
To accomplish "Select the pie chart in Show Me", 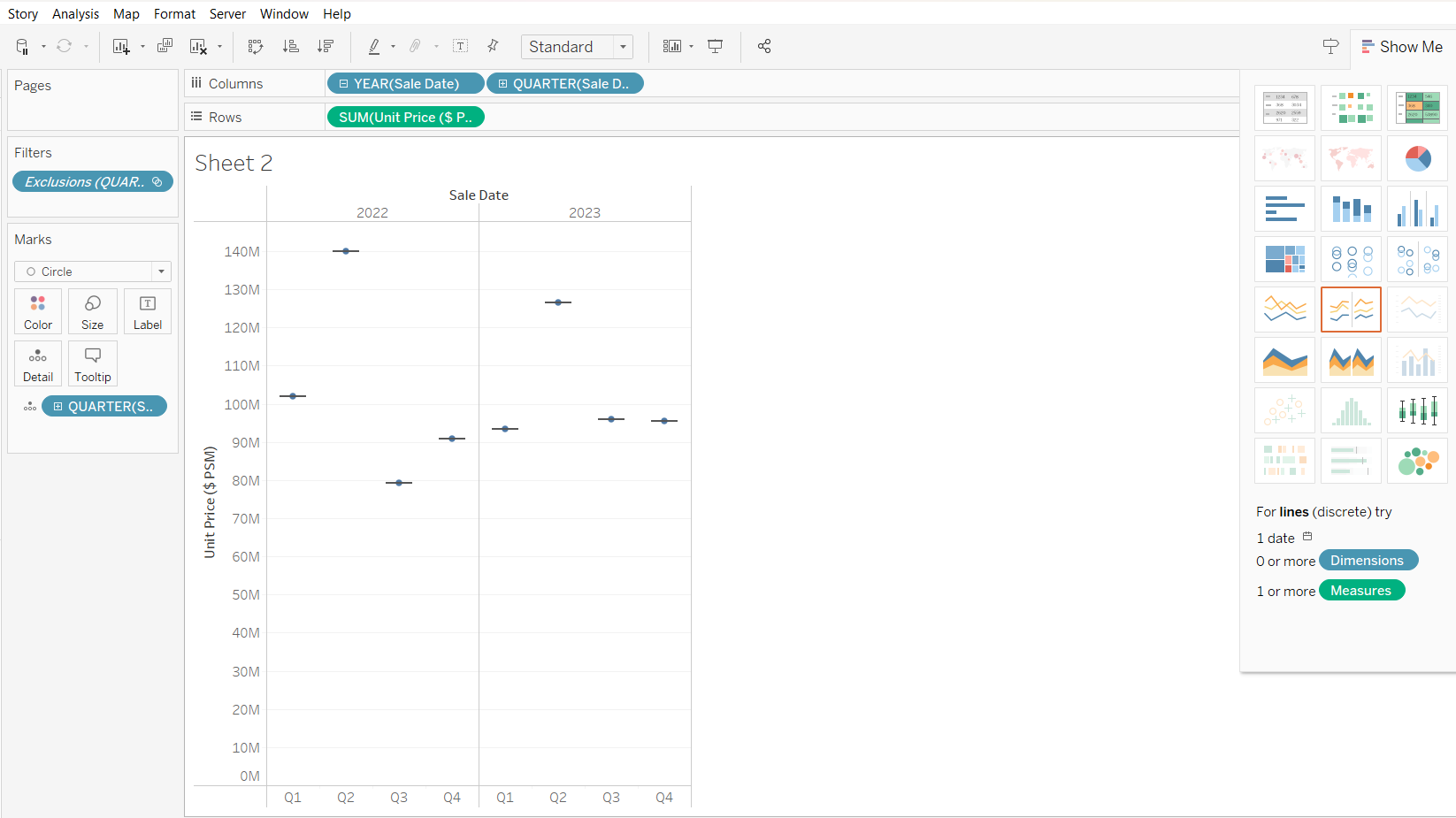I will pyautogui.click(x=1417, y=159).
